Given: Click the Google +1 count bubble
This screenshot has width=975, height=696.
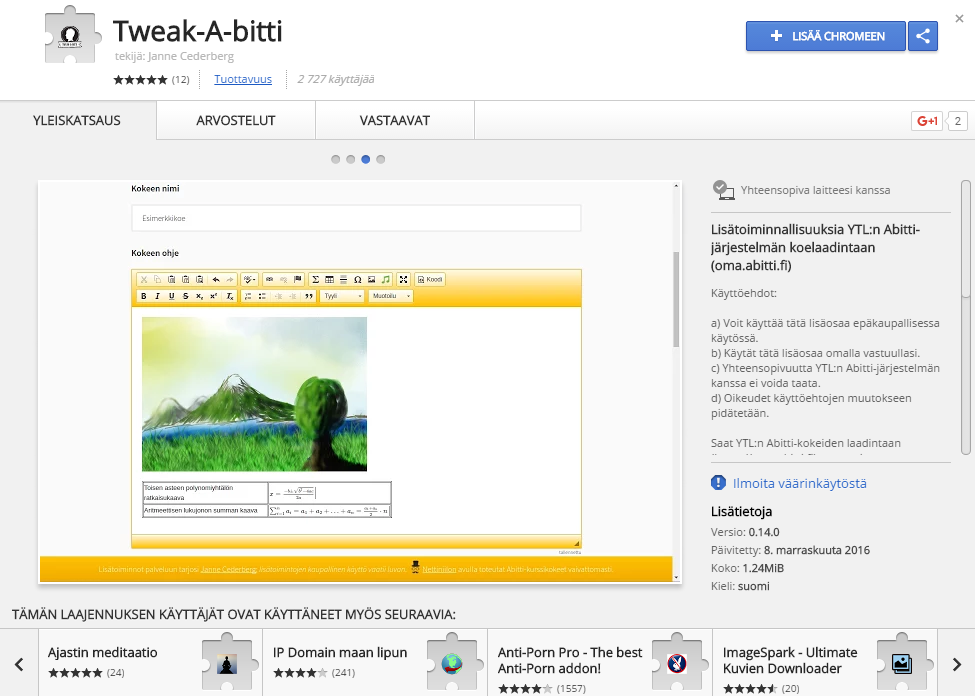Looking at the screenshot, I should [x=958, y=121].
